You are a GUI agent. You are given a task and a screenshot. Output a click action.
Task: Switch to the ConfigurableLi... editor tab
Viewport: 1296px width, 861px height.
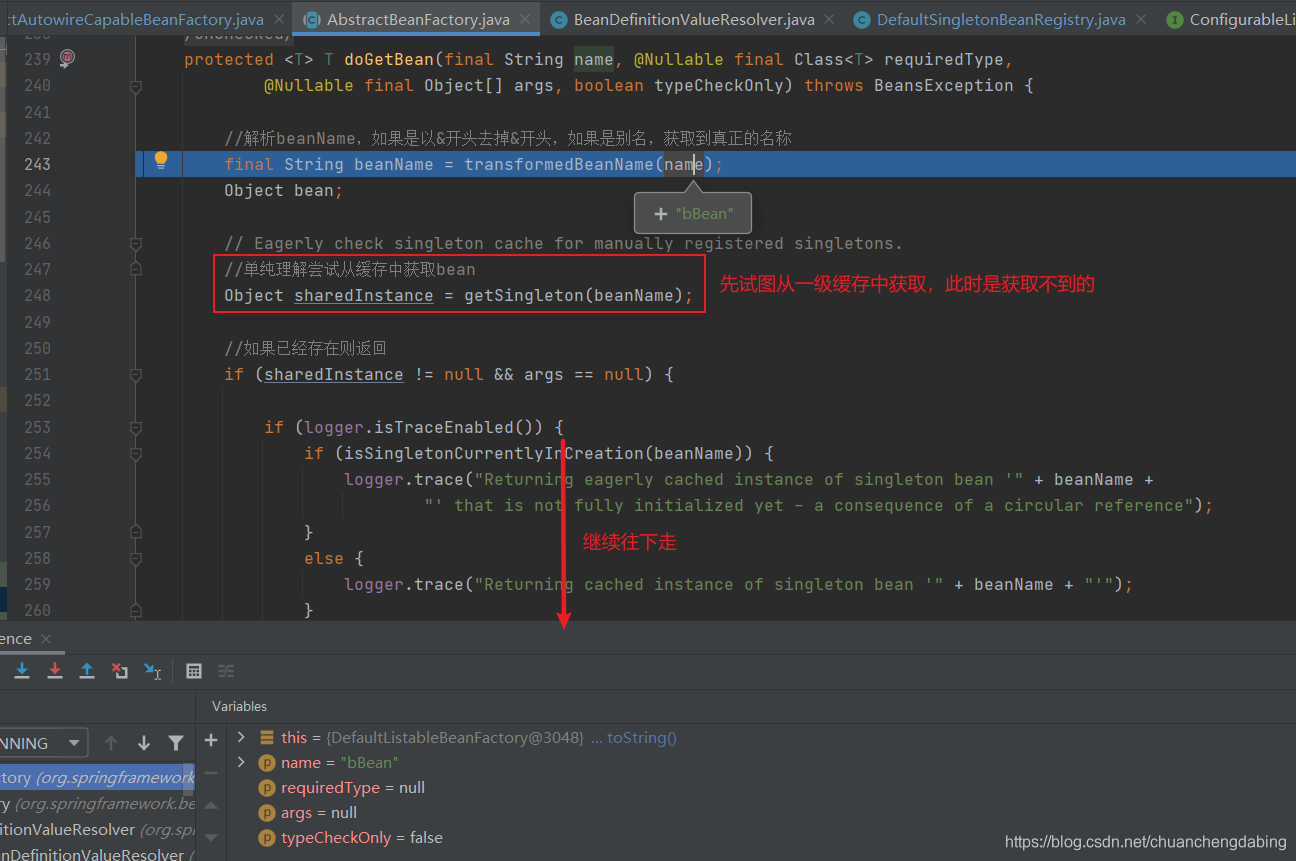click(x=1228, y=20)
